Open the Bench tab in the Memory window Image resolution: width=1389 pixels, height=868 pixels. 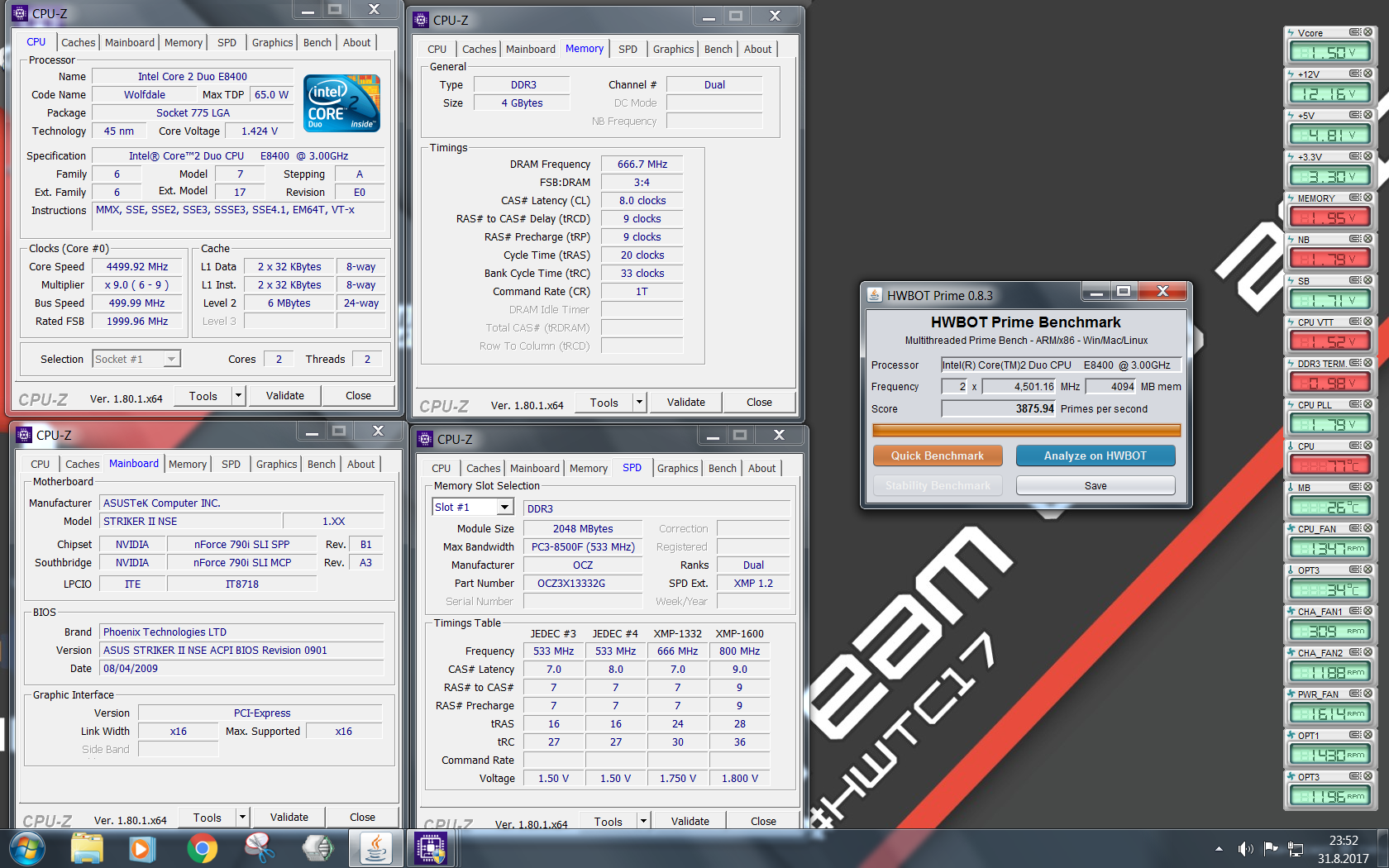tap(718, 50)
